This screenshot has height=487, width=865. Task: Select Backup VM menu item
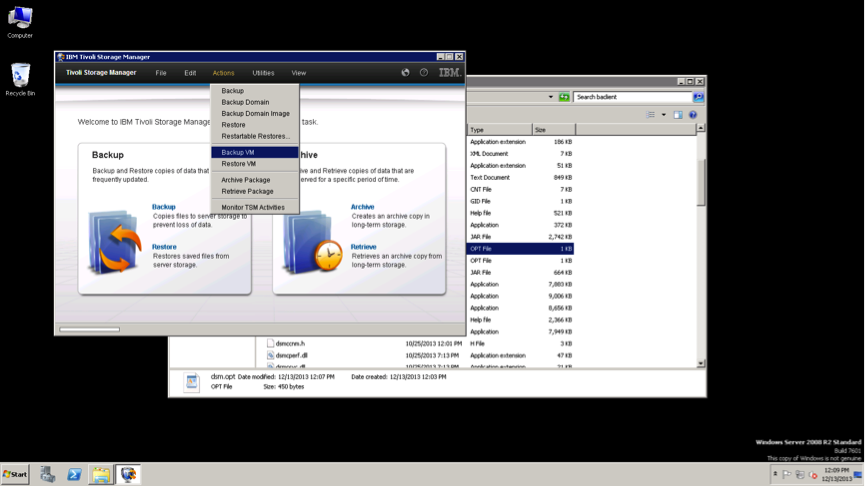[x=255, y=152]
